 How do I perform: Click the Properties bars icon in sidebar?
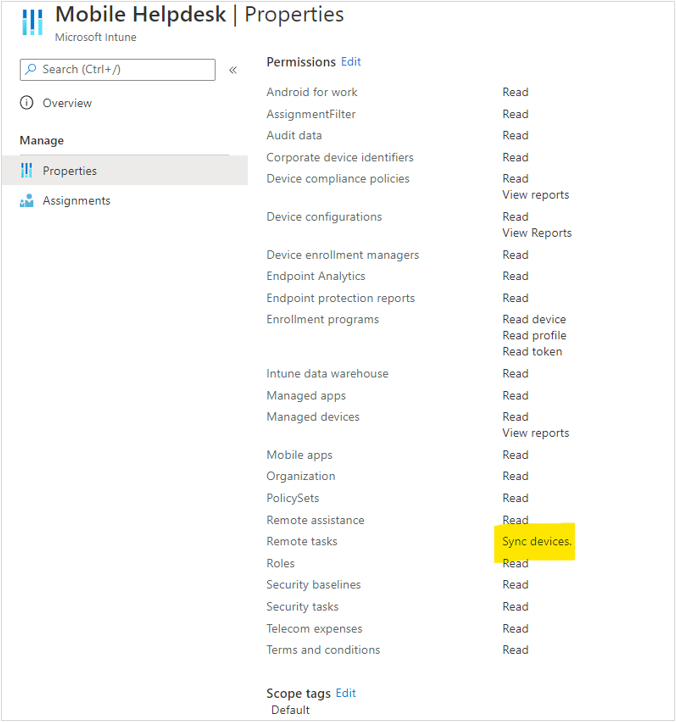(x=27, y=170)
